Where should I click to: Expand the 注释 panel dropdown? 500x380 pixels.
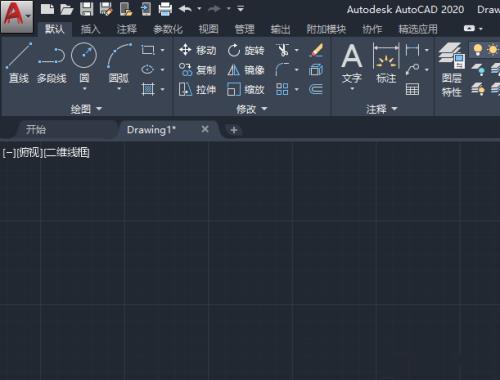pyautogui.click(x=382, y=109)
